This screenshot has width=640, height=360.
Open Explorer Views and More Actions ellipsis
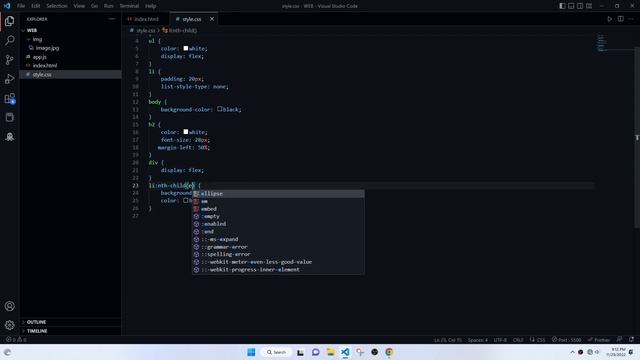[x=112, y=19]
